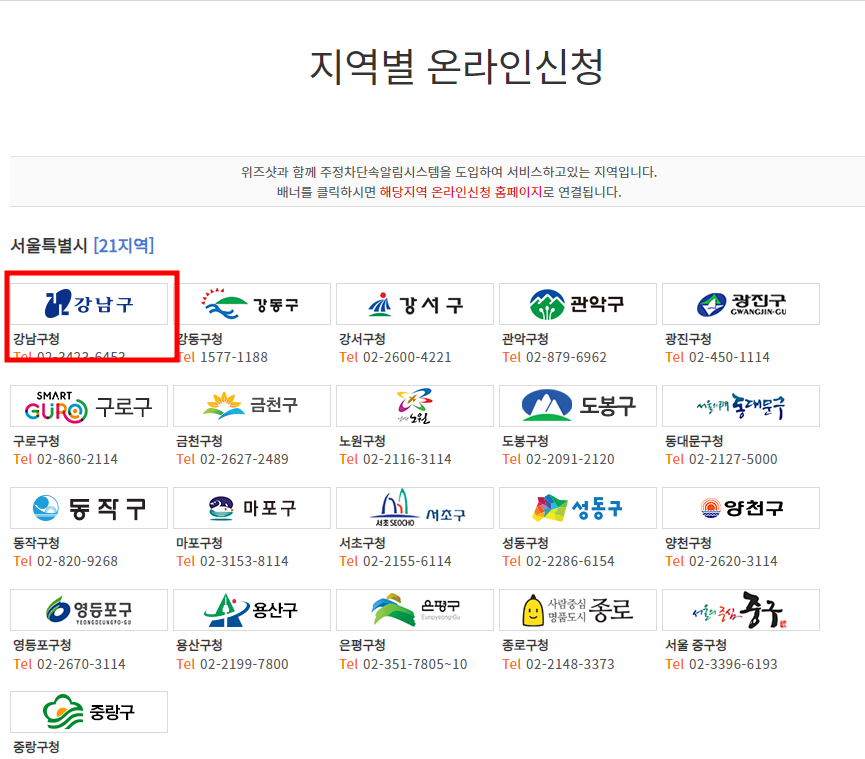Click the 서초구청 office name
This screenshot has width=865, height=759.
click(x=362, y=543)
